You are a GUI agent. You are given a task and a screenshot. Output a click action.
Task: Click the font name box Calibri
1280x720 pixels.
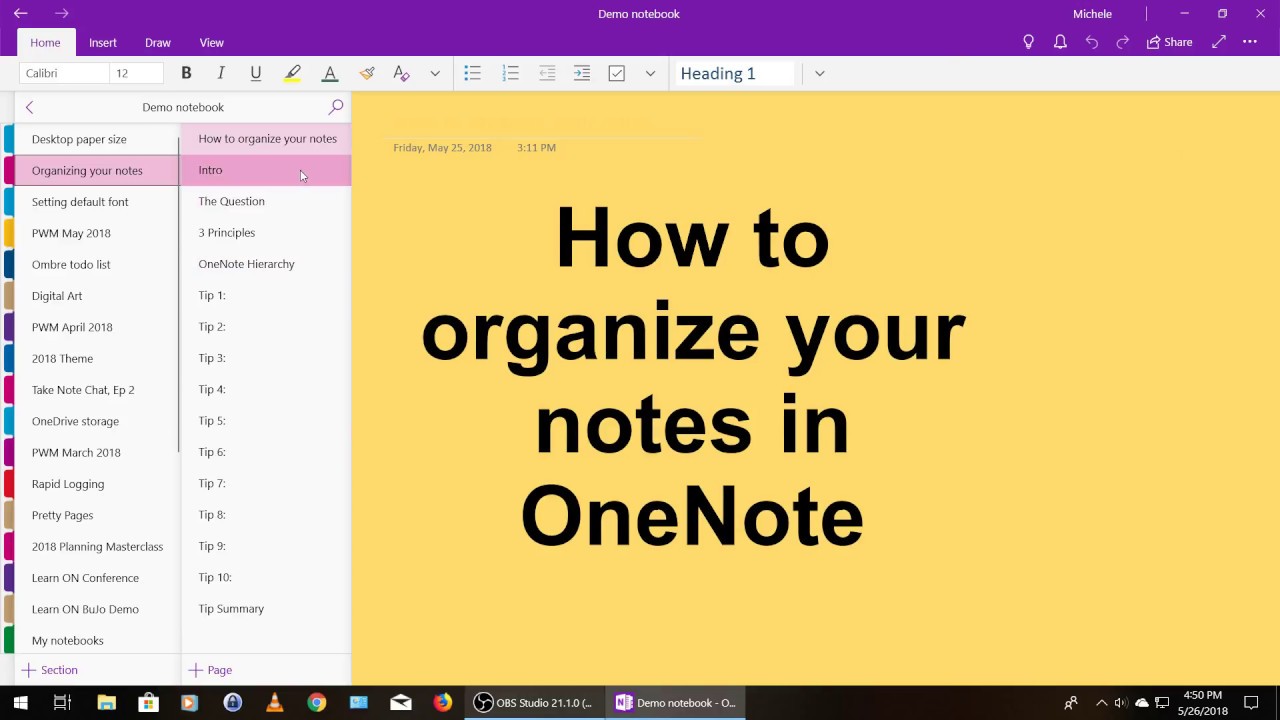64,73
